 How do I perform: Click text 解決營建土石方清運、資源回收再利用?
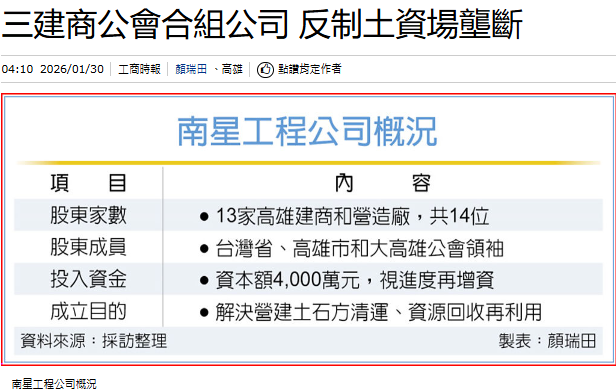[x=379, y=312]
